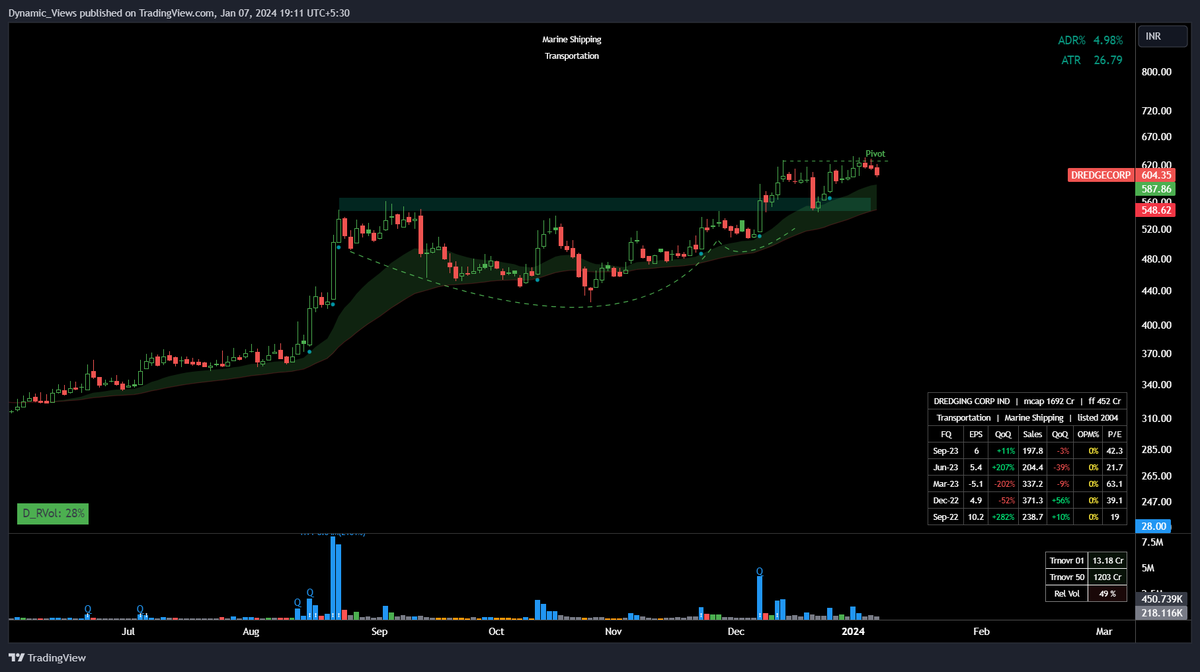Click the 1203 Cr turnover value
The height and width of the screenshot is (672, 1200).
click(x=1107, y=577)
